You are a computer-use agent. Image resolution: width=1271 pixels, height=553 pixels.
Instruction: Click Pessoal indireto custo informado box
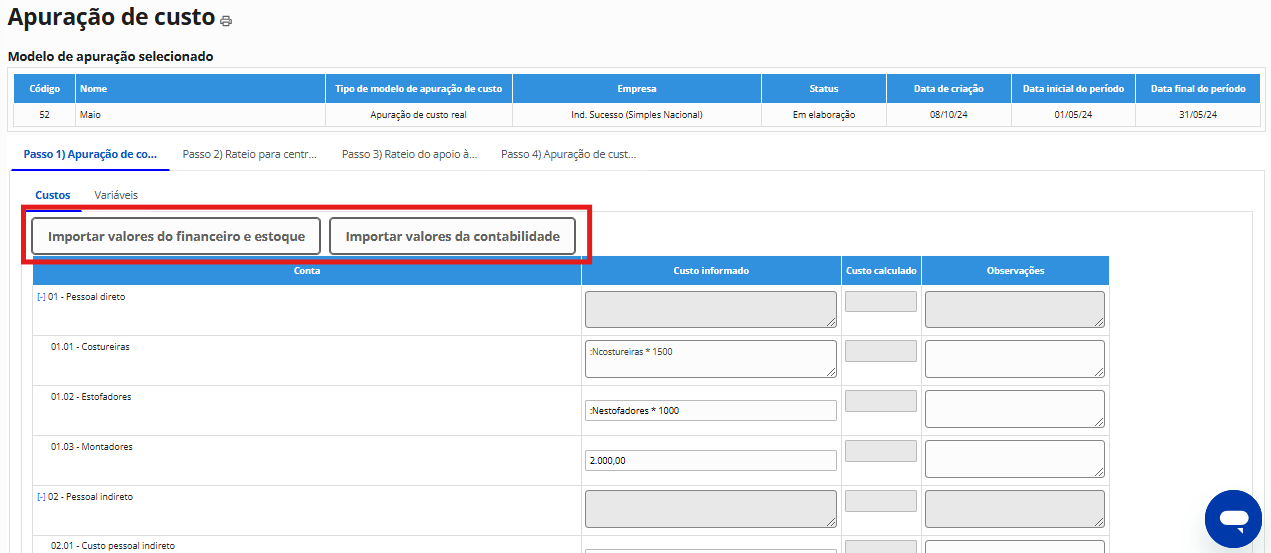(711, 509)
